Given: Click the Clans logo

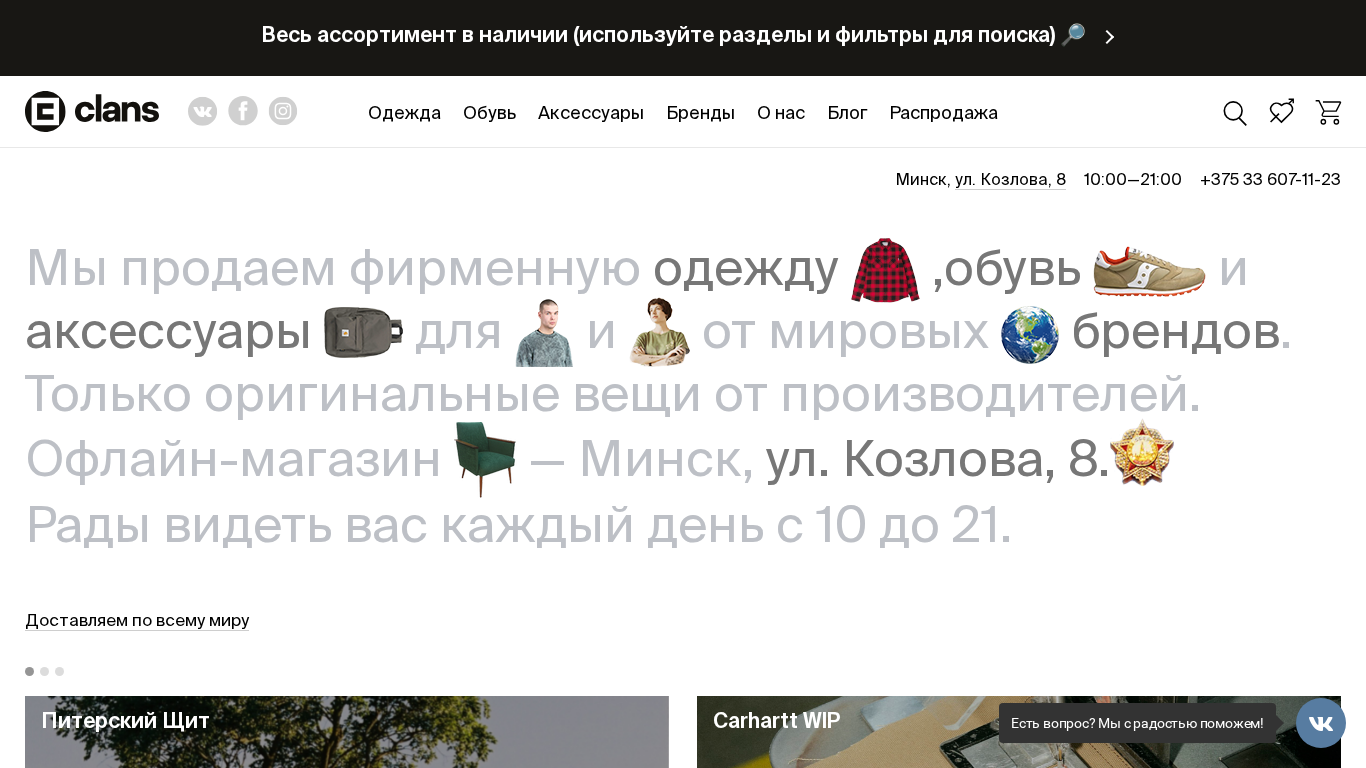Looking at the screenshot, I should tap(92, 111).
